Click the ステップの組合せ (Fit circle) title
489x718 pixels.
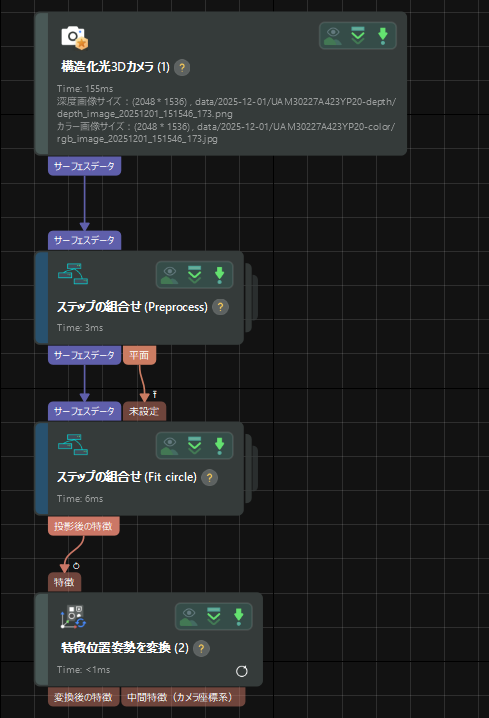tap(127, 477)
